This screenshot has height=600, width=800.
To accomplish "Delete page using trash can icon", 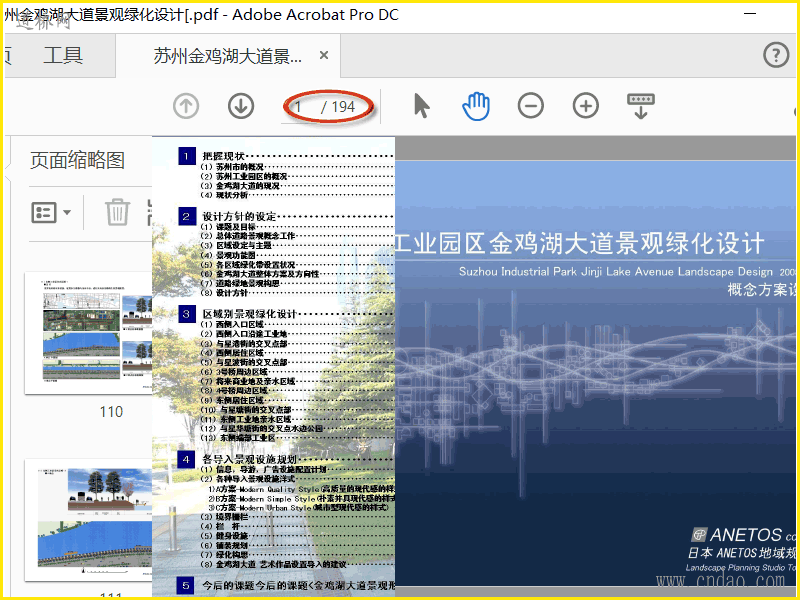I will pyautogui.click(x=117, y=212).
